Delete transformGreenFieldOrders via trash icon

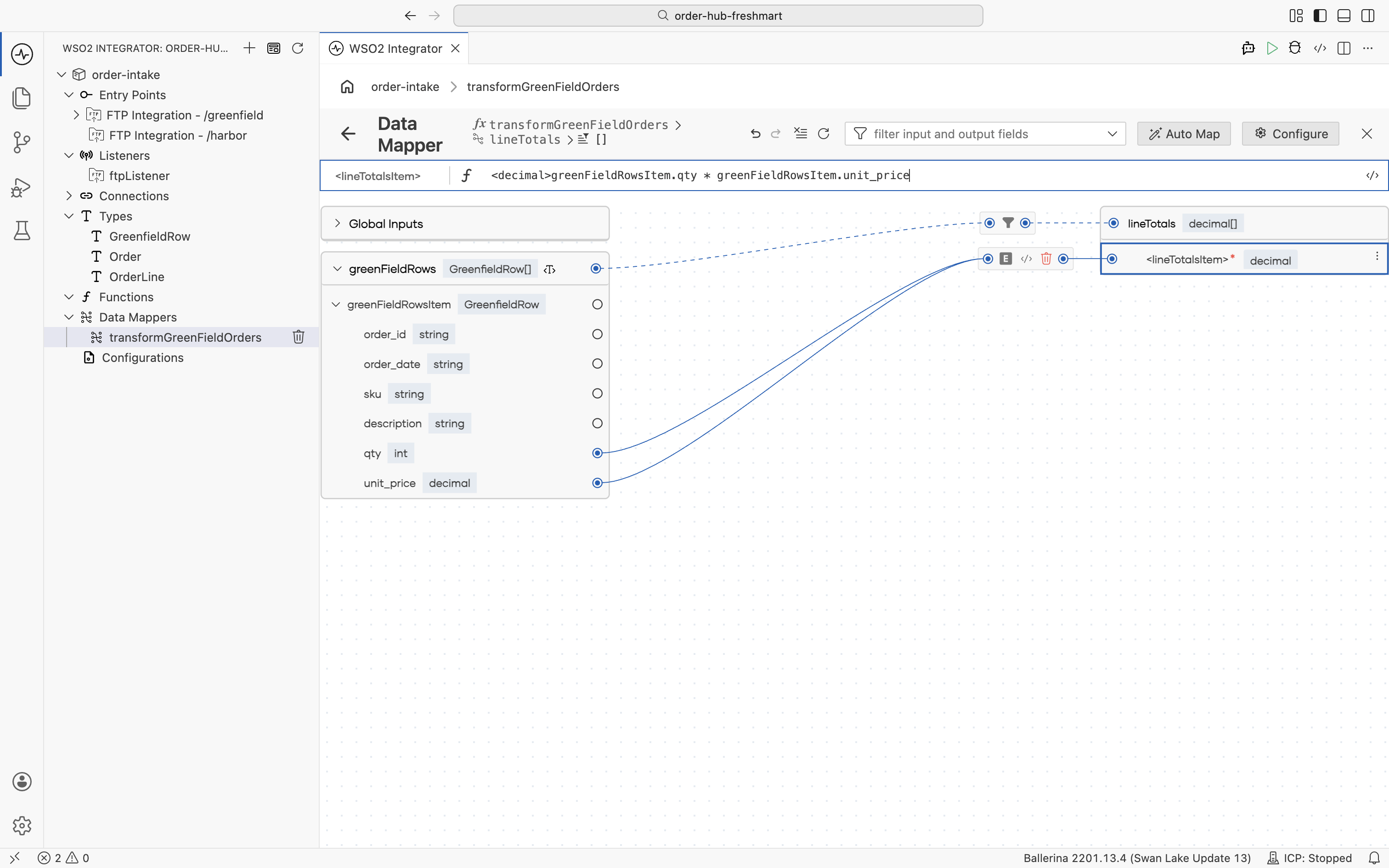point(299,337)
